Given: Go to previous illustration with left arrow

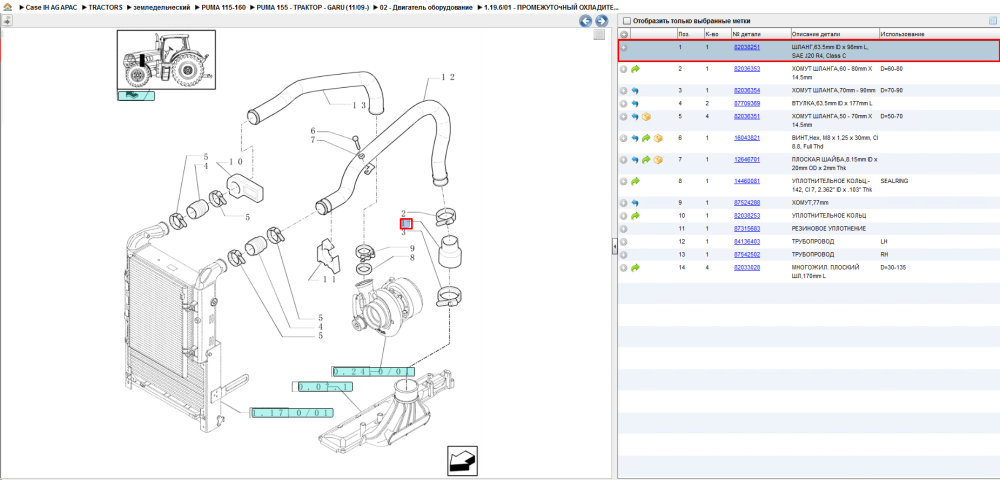Looking at the screenshot, I should pos(585,21).
